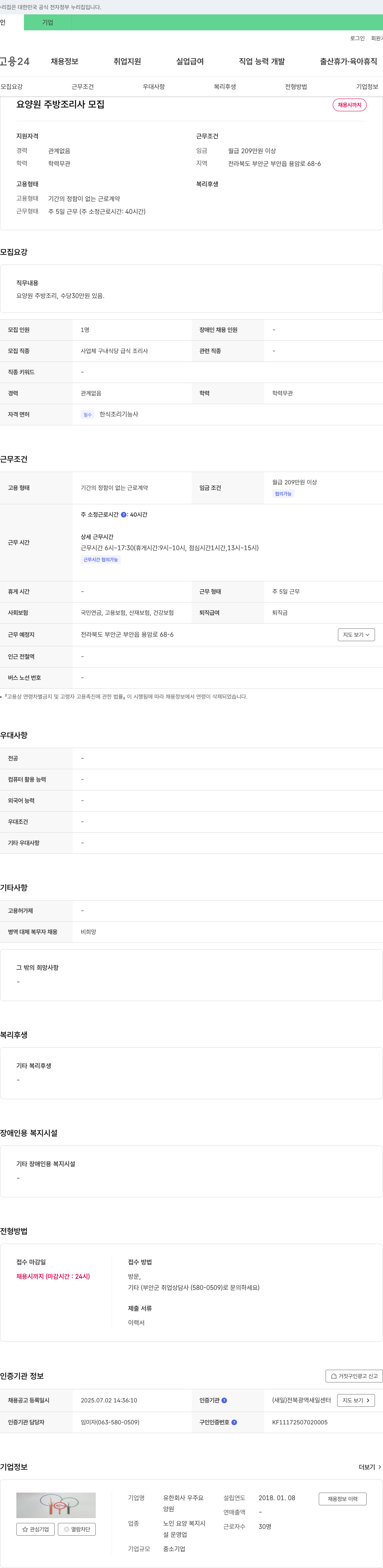383x1568 pixels.
Task: Click the 필수 tag beside 한식조리기능사
Action: pos(88,415)
